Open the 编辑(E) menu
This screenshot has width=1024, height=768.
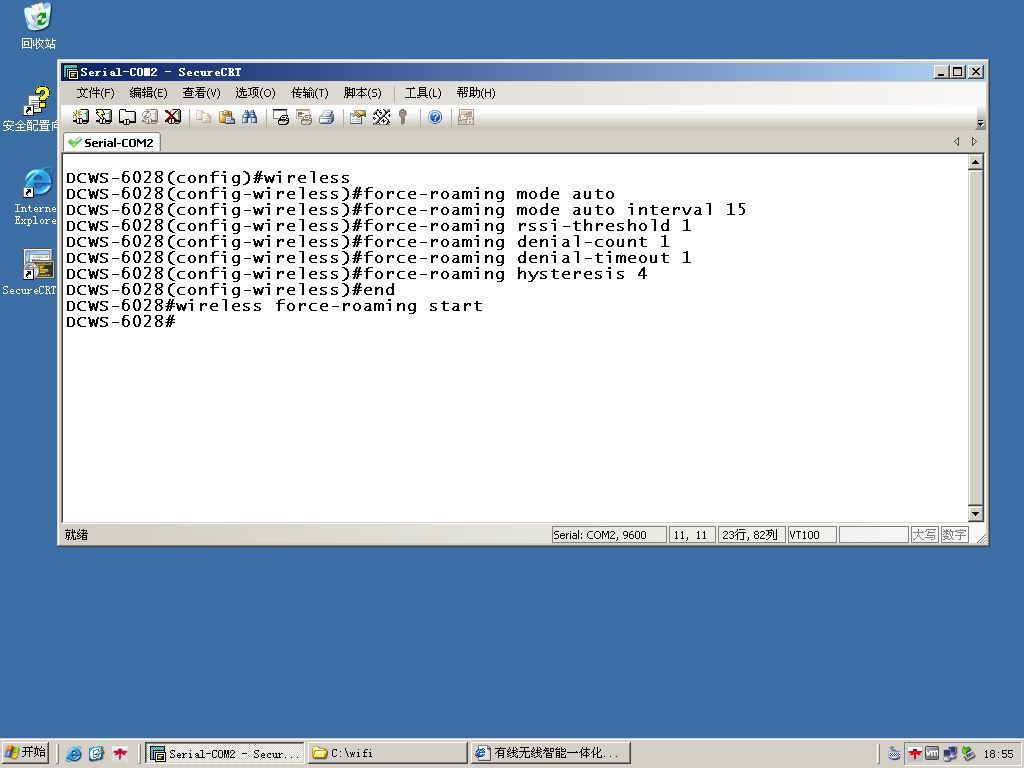(x=148, y=93)
